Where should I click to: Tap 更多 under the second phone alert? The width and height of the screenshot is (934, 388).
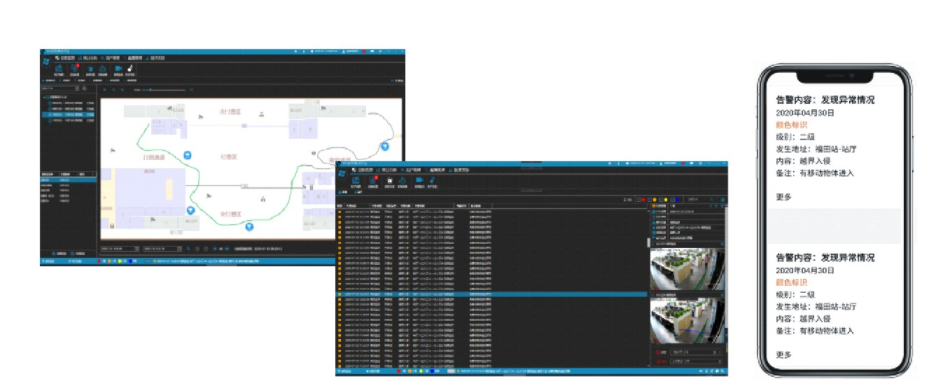point(784,355)
